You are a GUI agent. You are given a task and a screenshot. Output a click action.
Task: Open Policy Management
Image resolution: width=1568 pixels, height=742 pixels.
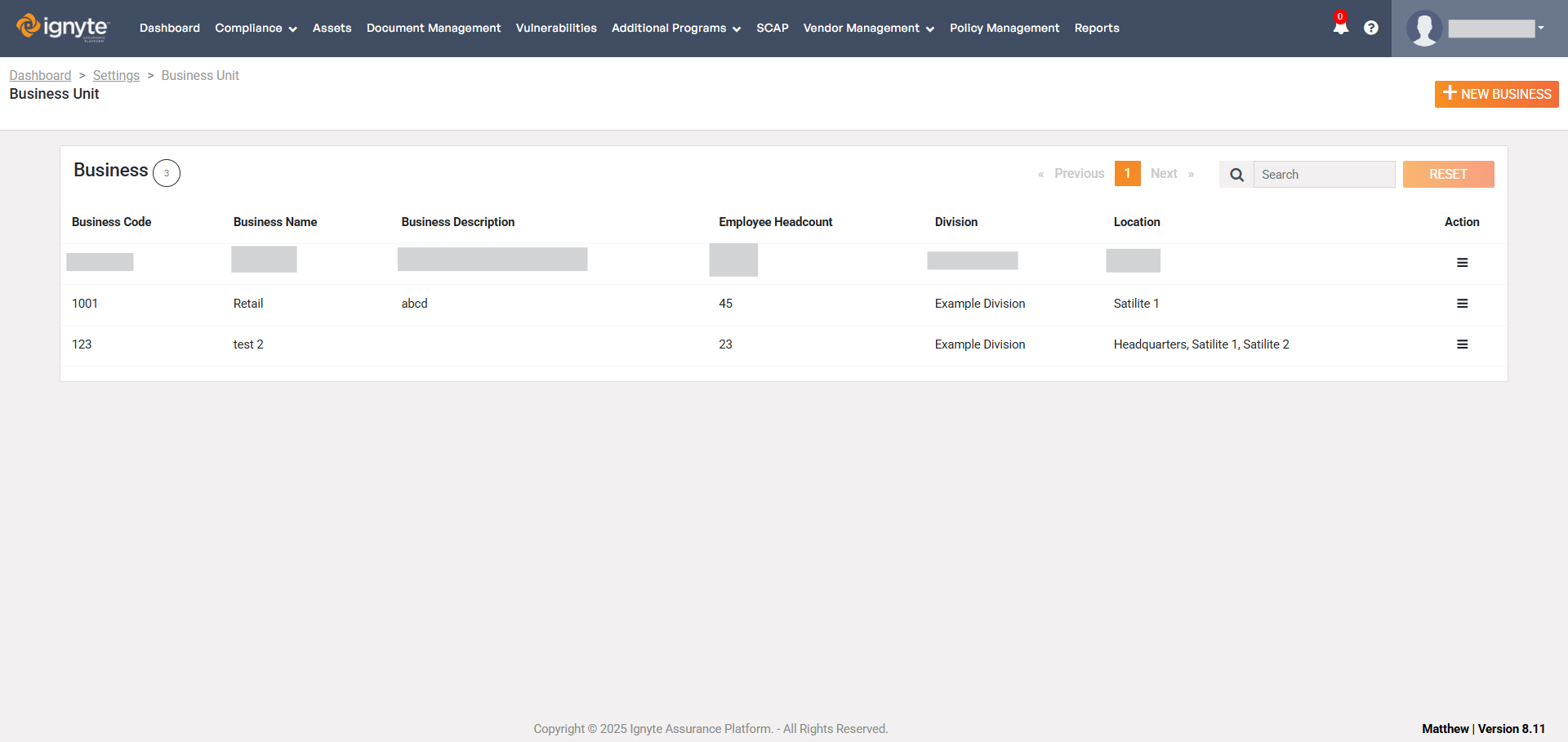pos(1004,28)
